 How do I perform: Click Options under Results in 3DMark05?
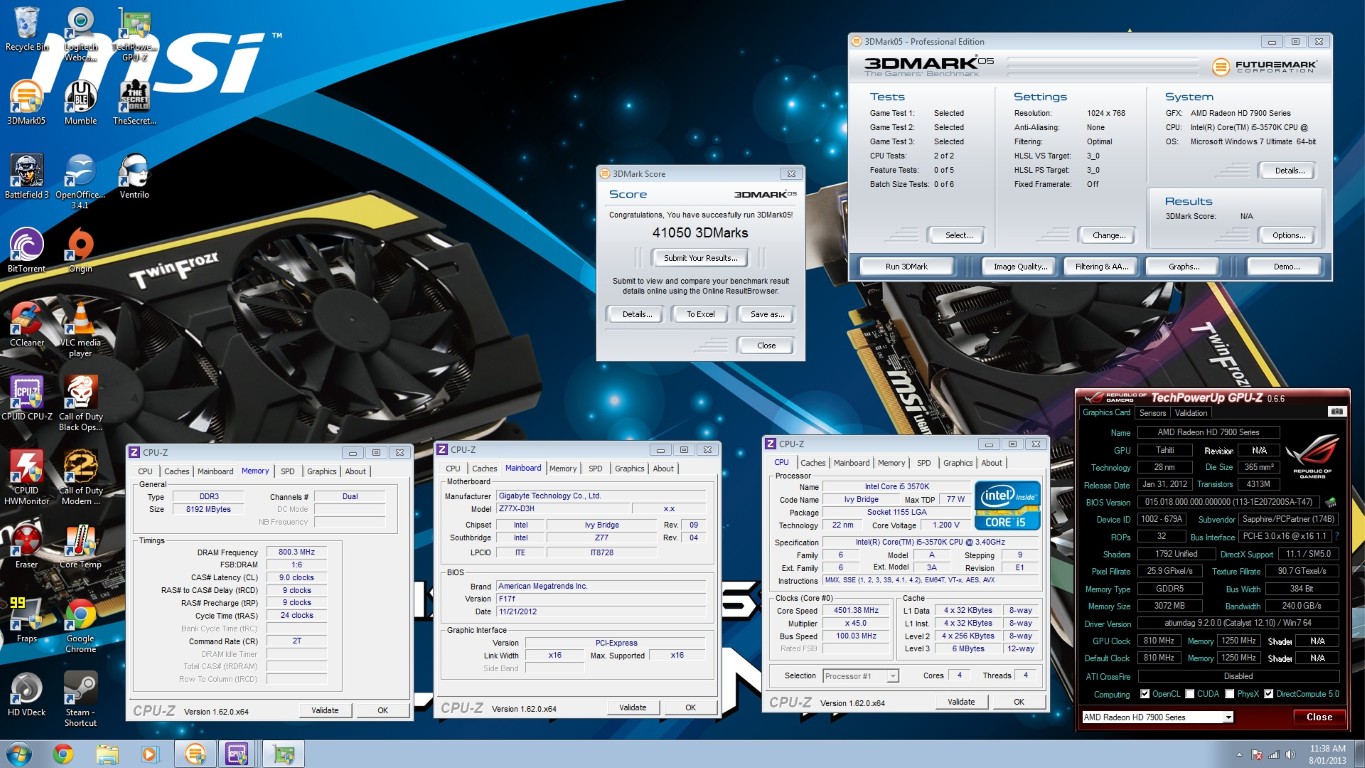(1287, 236)
